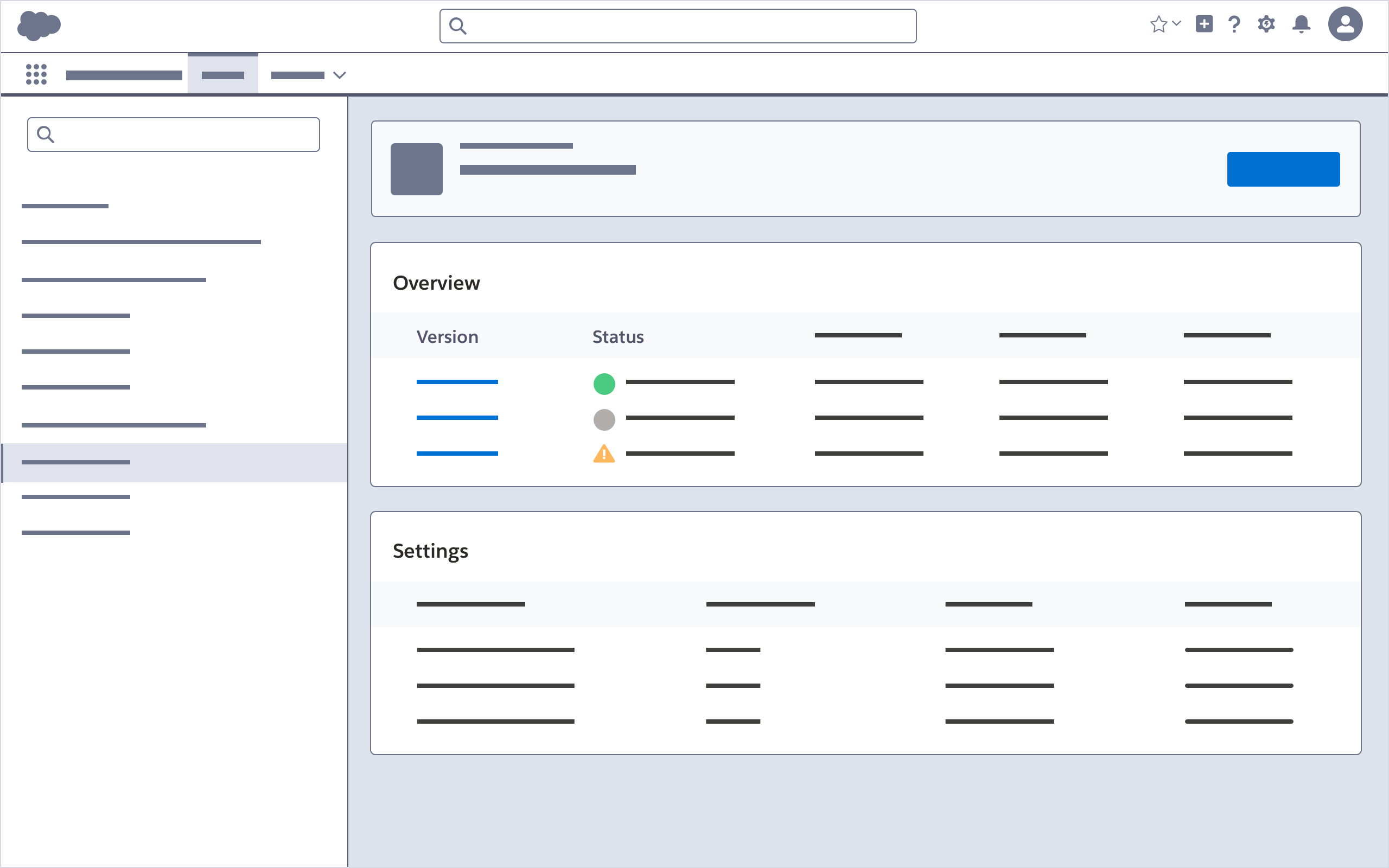Screen dimensions: 1389x868
Task: Open the quick-create plus icon
Action: tap(1203, 24)
